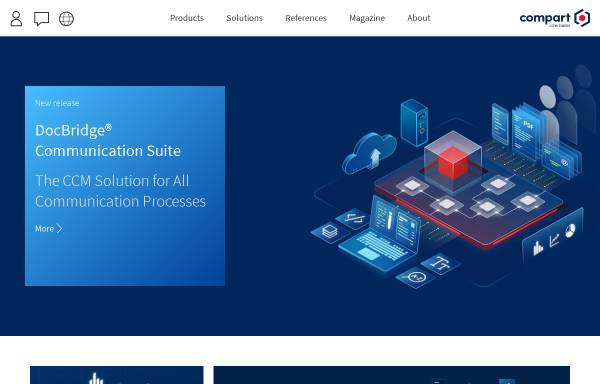Open the About menu
Viewport: 600px width, 384px height.
pos(419,18)
